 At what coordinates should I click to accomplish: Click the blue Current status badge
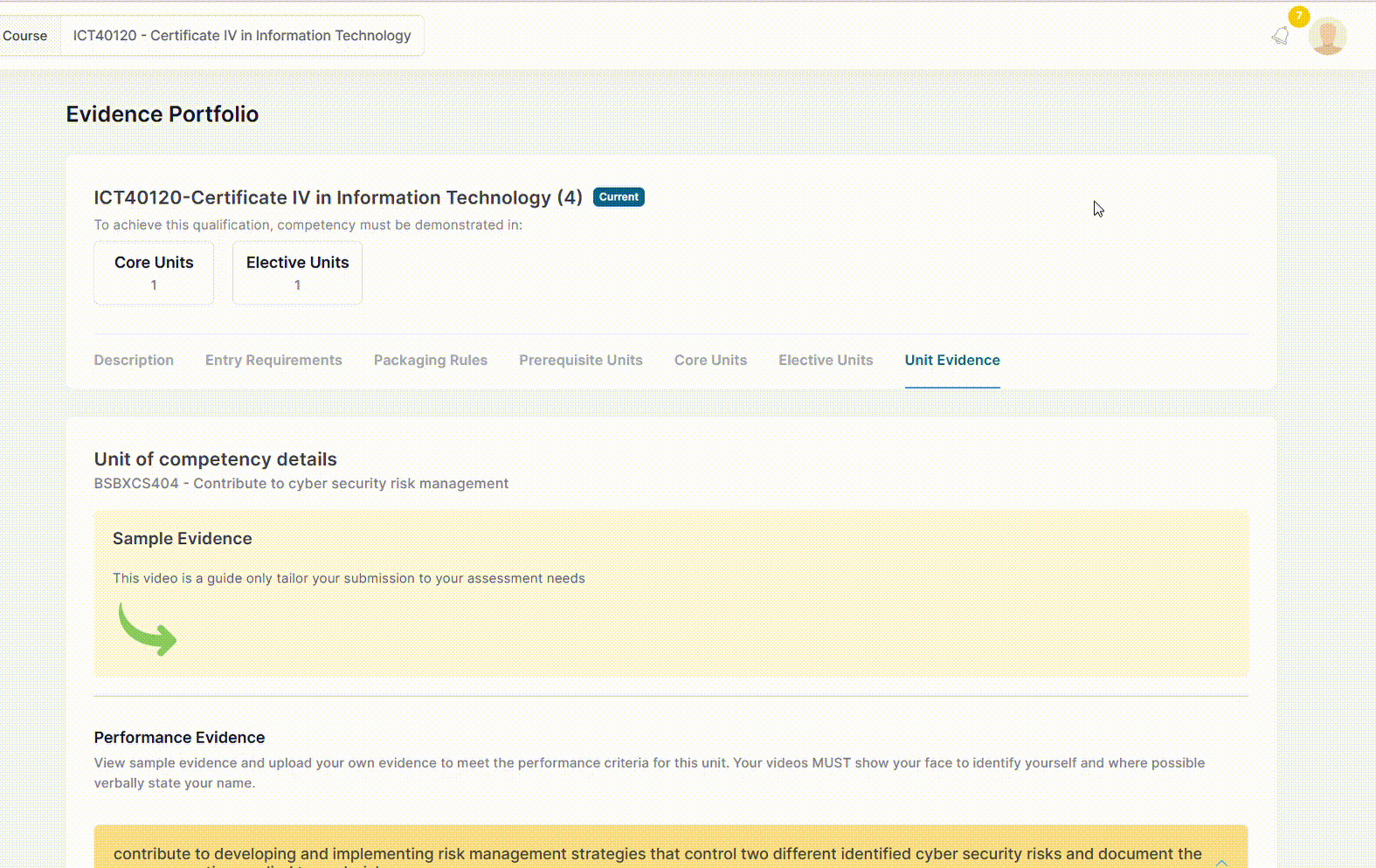point(619,197)
